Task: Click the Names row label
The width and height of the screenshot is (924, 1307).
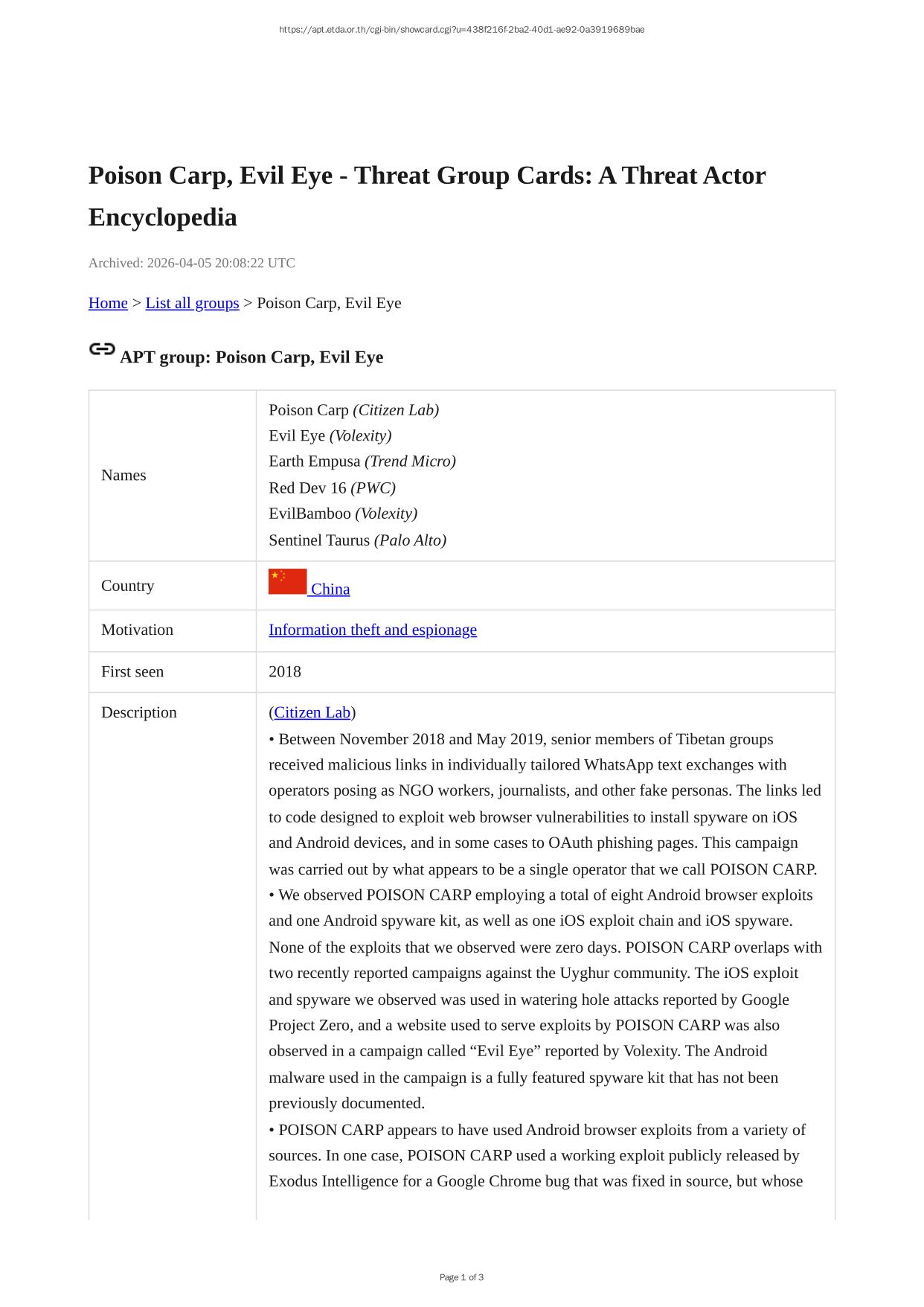Action: point(123,475)
